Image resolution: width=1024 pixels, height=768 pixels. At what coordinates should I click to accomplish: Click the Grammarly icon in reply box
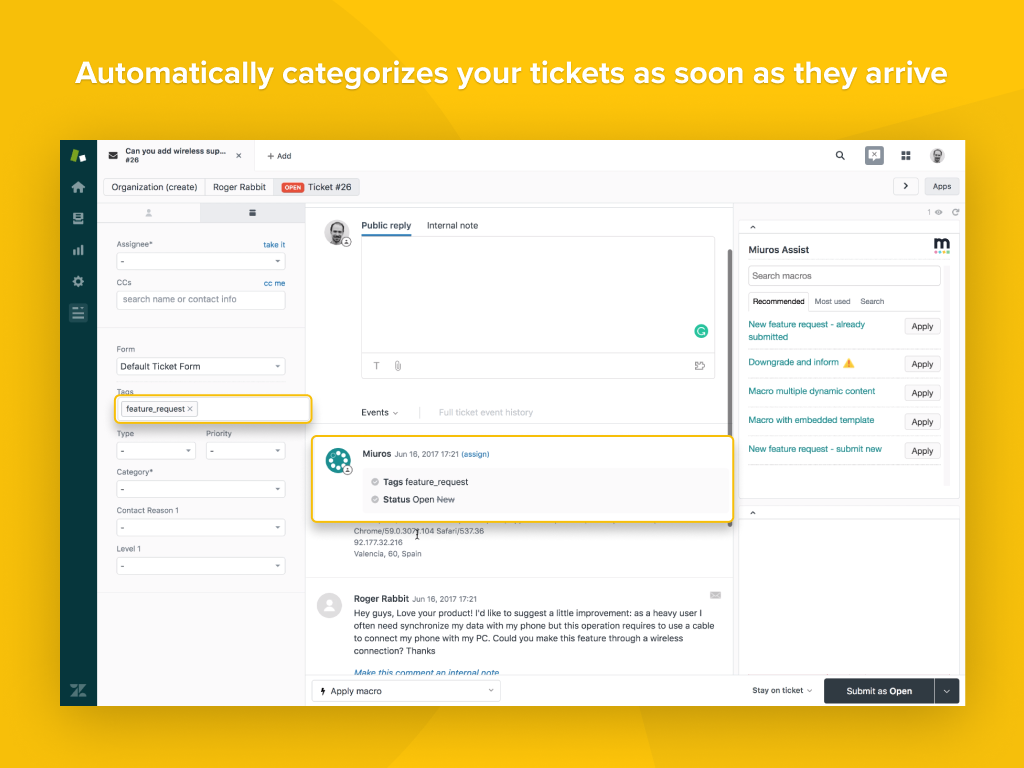tap(702, 331)
